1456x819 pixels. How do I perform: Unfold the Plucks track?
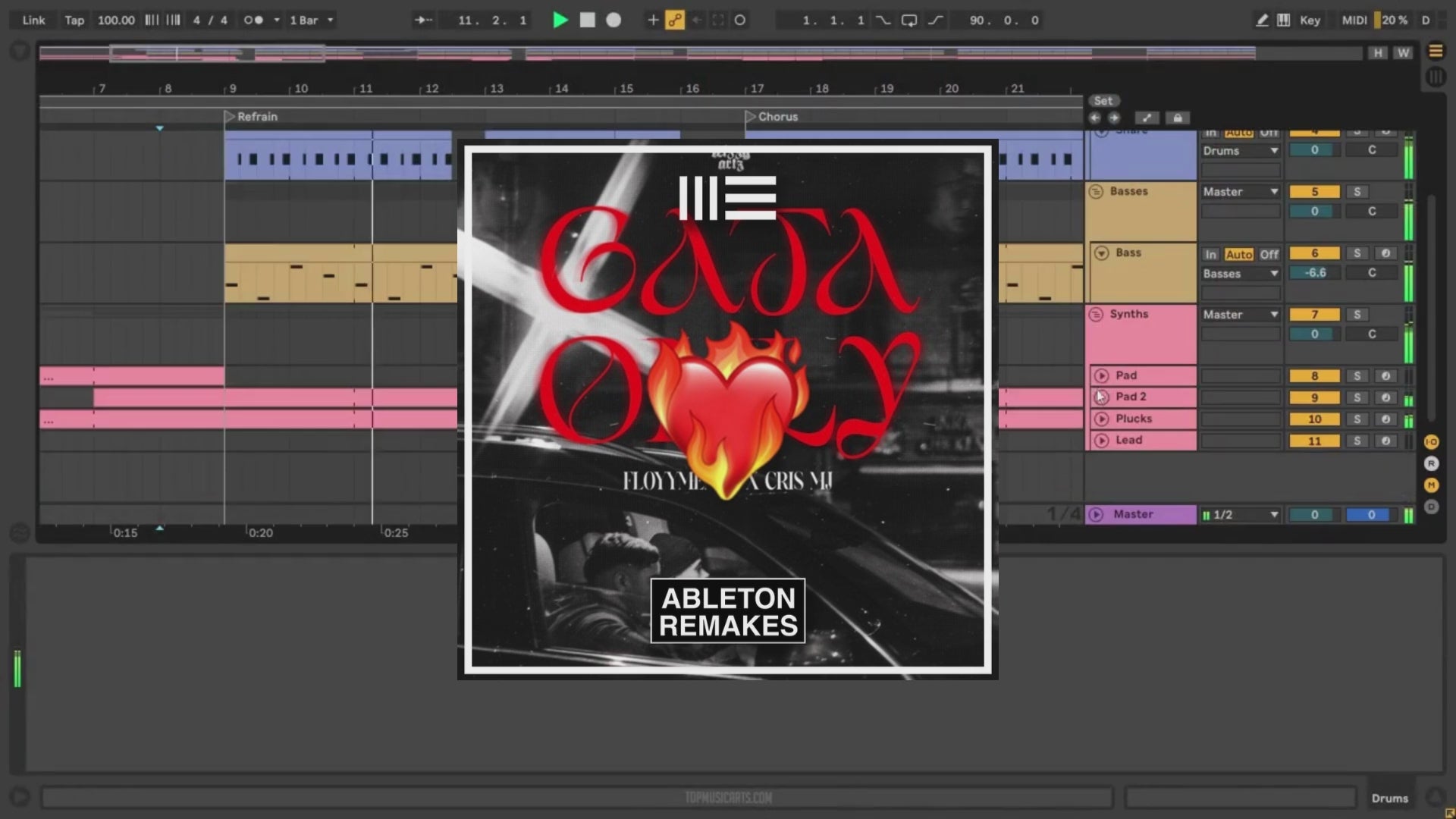pyautogui.click(x=1102, y=419)
